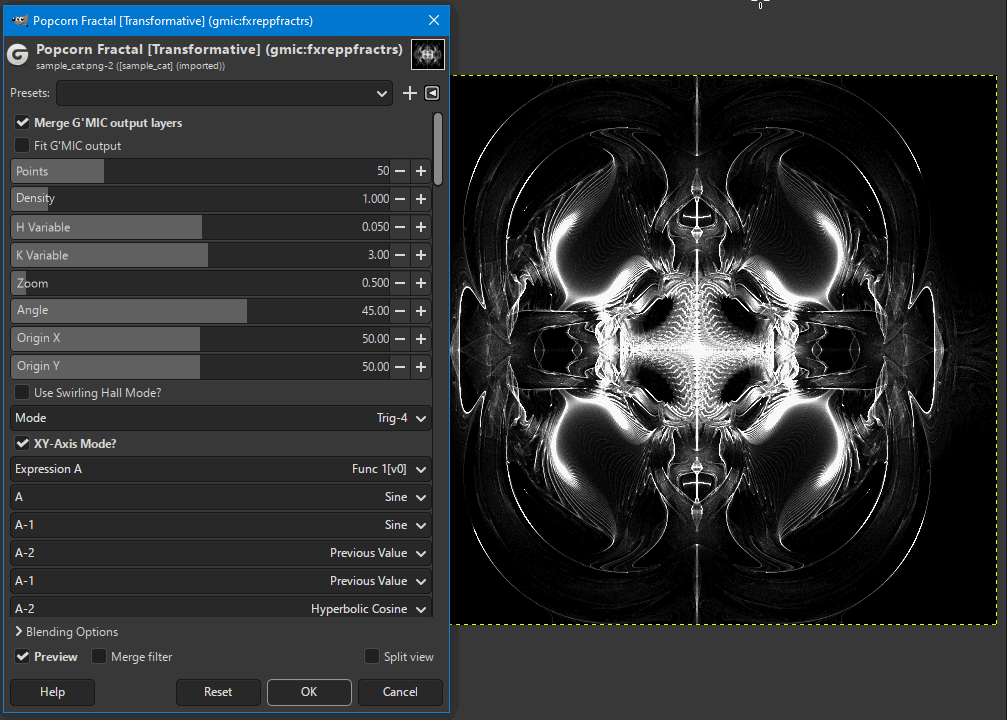1007x720 pixels.
Task: Click the Reset button
Action: coord(218,692)
